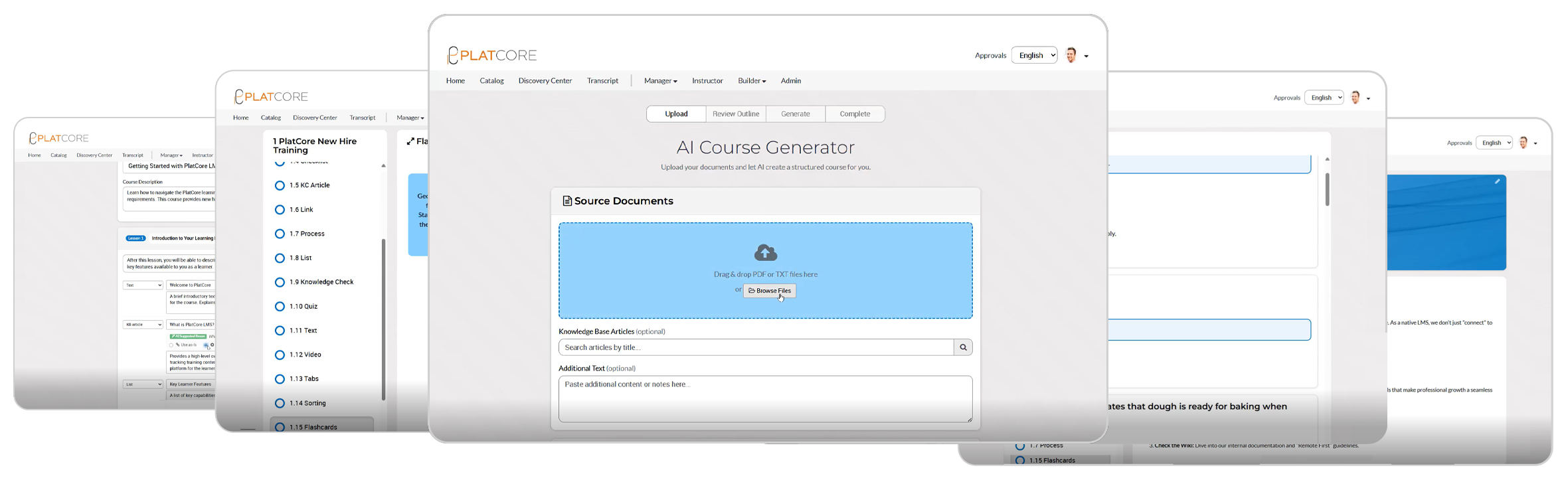This screenshot has width=1568, height=484.
Task: Open Catalog in the front window nav bar
Action: click(x=492, y=81)
